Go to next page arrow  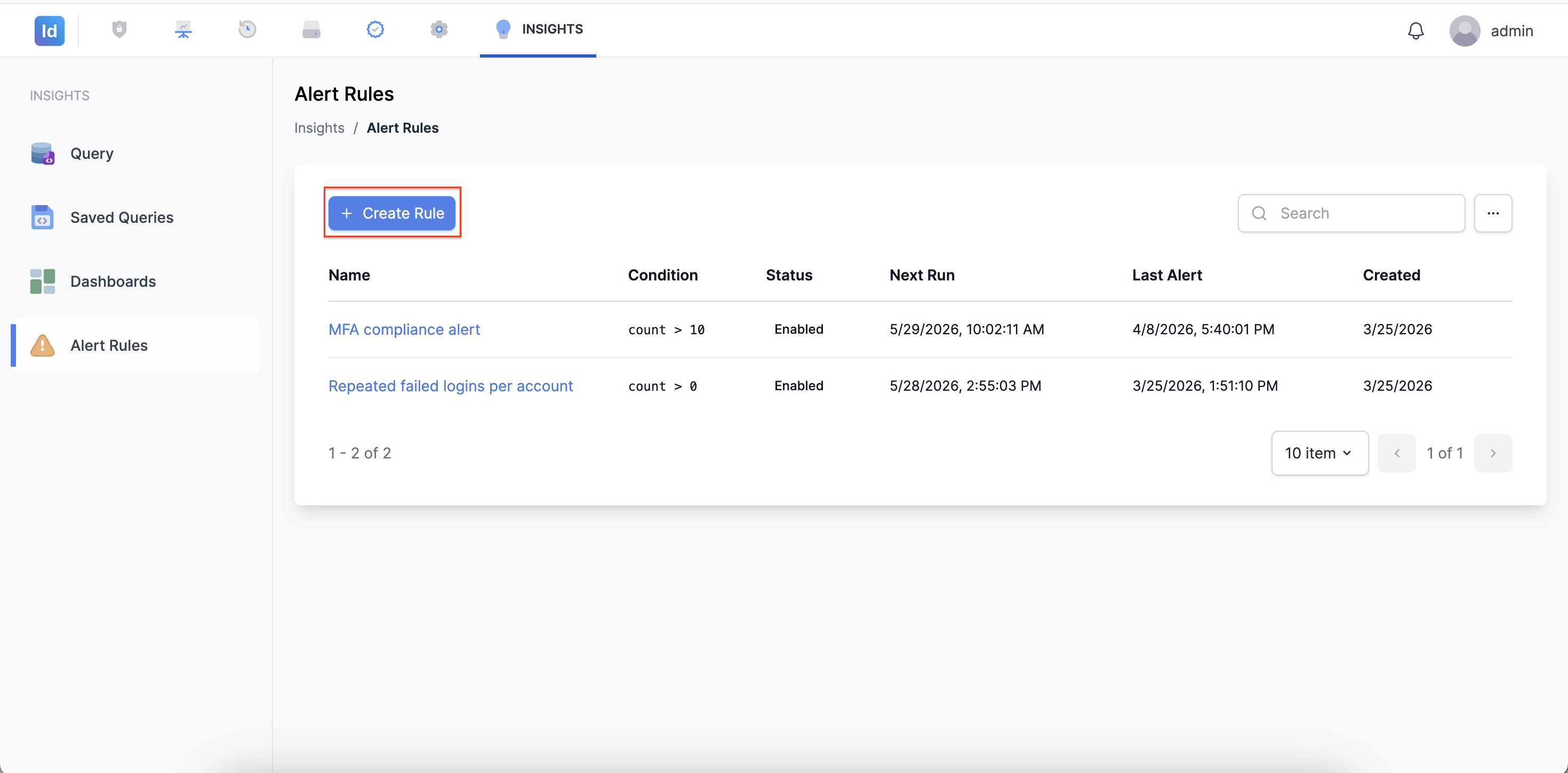[1493, 453]
